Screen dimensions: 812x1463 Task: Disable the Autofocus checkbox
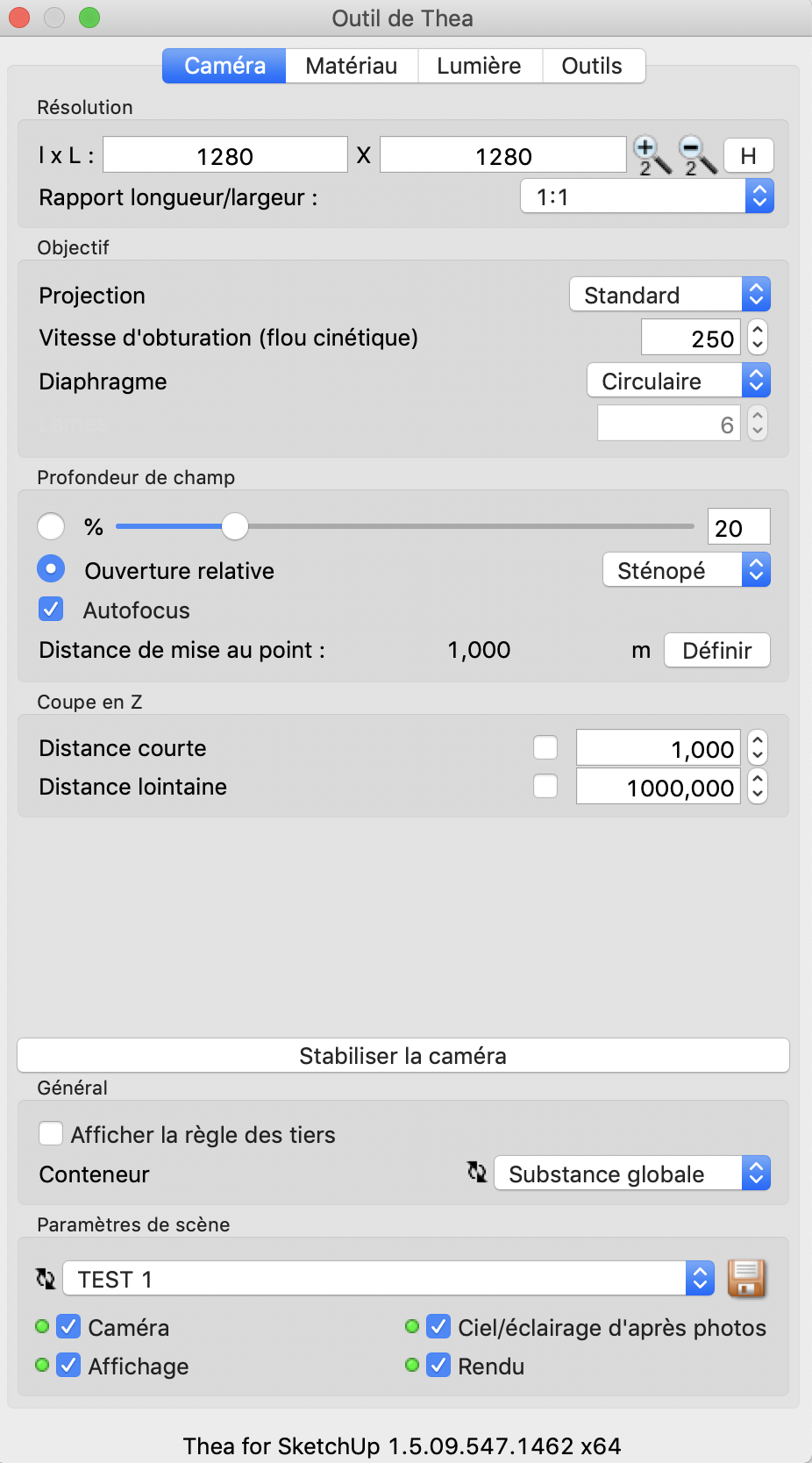click(52, 609)
